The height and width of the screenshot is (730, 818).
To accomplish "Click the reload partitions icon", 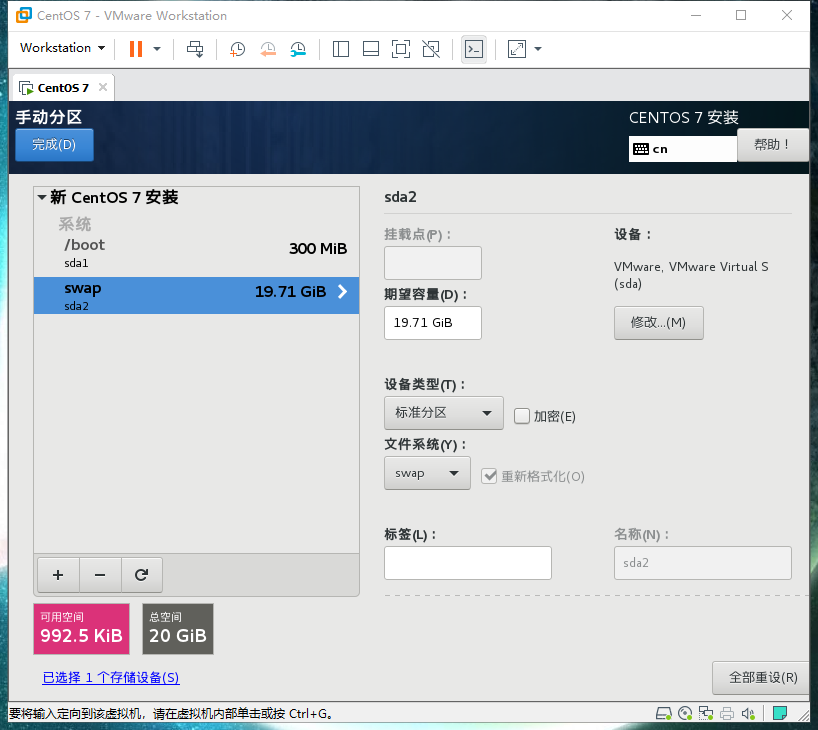I will (141, 575).
